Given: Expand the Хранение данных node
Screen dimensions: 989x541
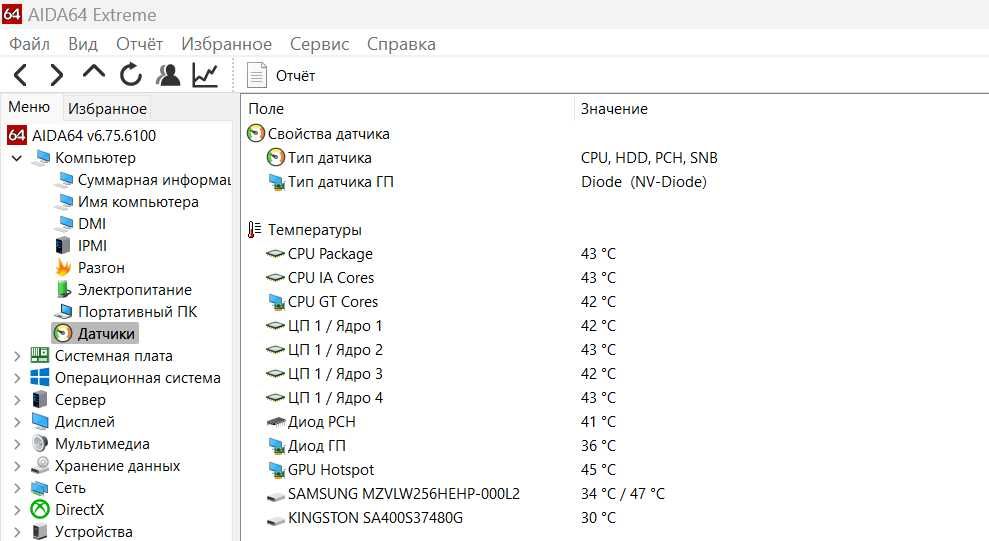Looking at the screenshot, I should coord(17,466).
